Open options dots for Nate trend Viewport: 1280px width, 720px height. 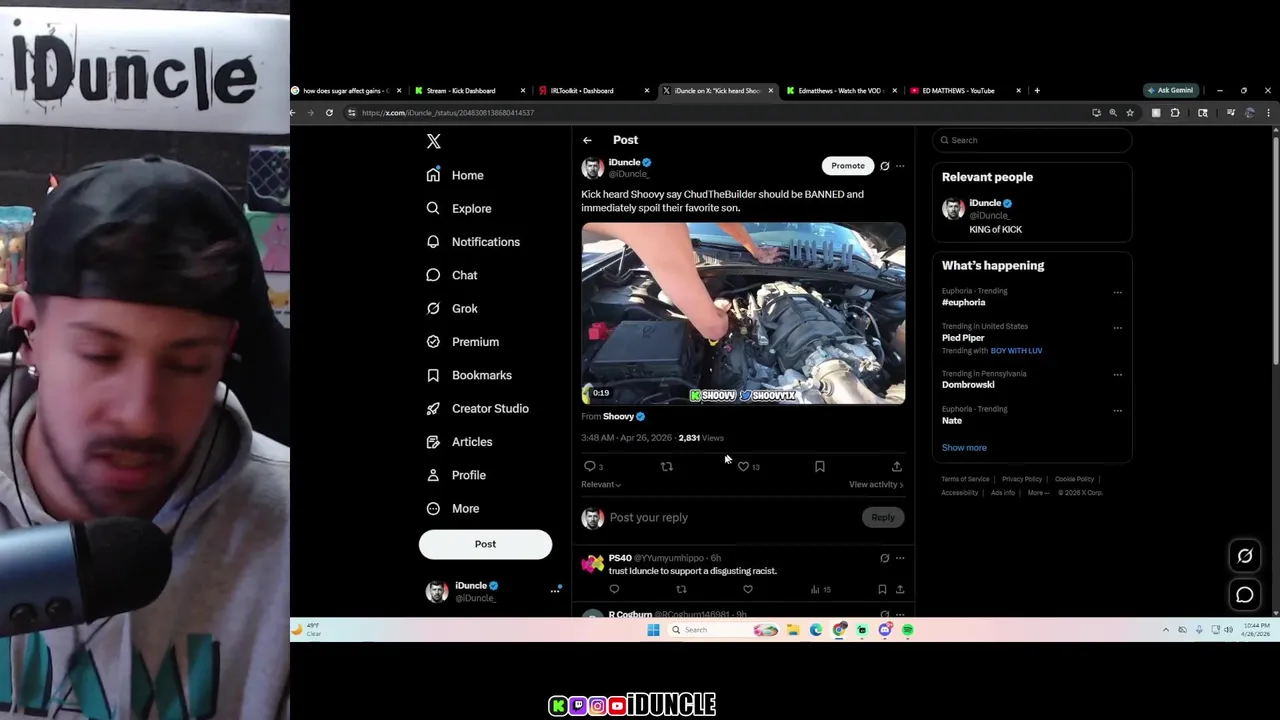coord(1117,411)
